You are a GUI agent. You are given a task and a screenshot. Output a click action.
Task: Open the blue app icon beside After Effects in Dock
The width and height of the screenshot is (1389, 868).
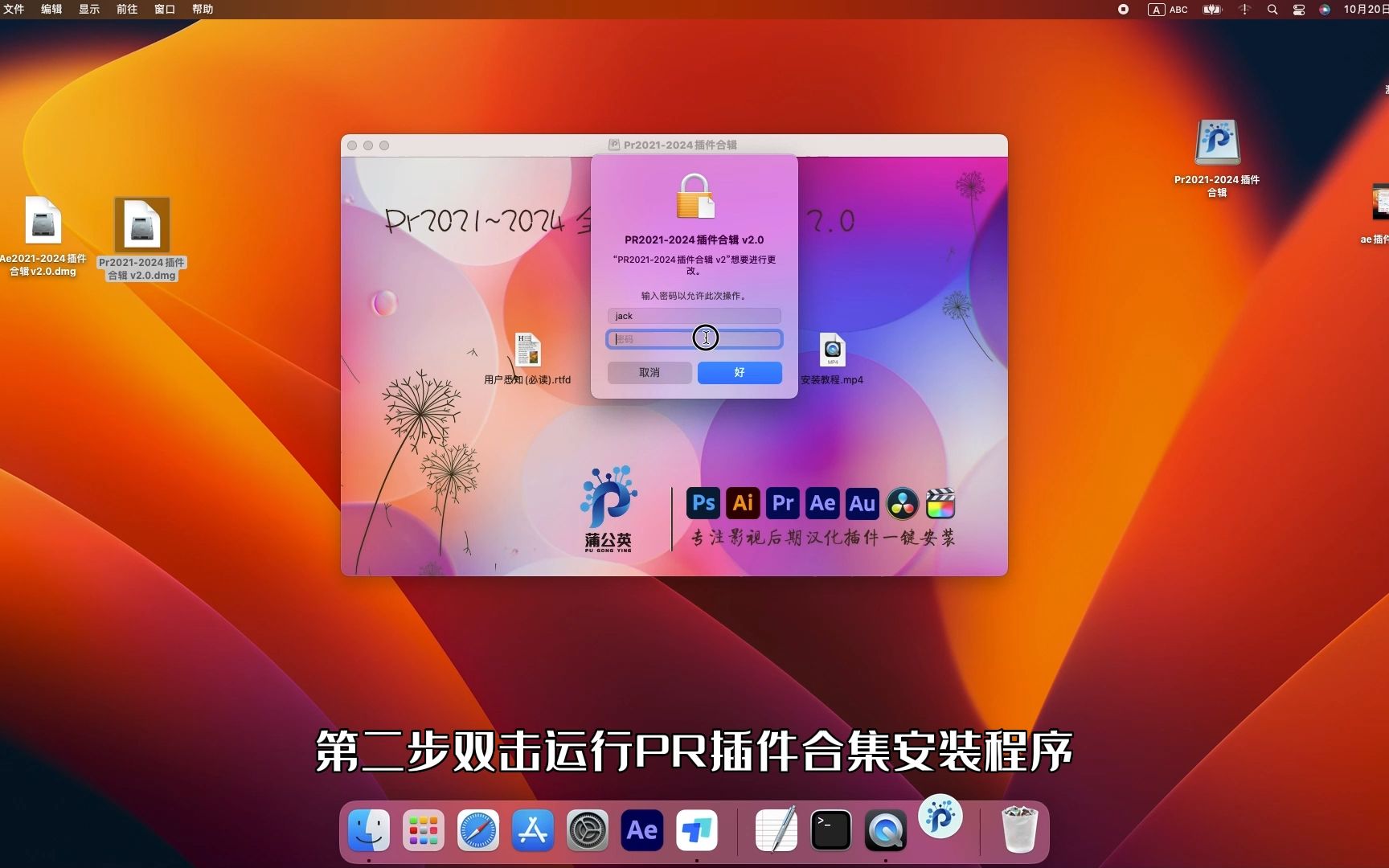click(x=697, y=830)
